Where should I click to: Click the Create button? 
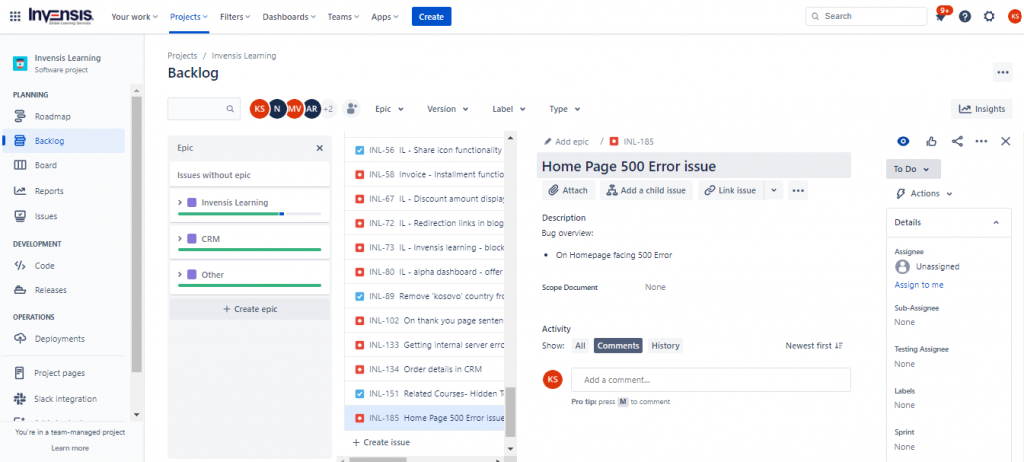point(431,16)
